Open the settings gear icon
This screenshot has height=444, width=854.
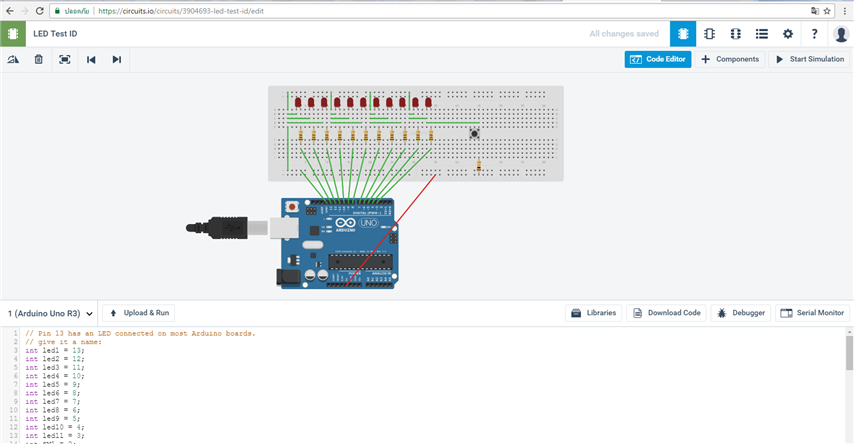(x=788, y=33)
